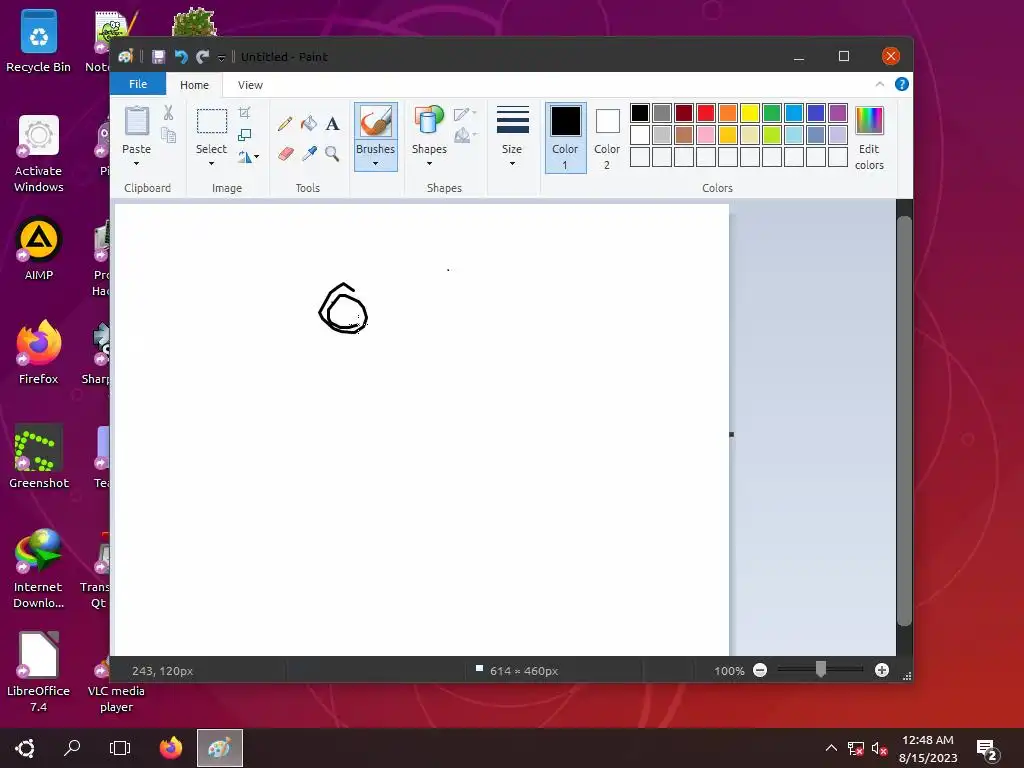Viewport: 1024px width, 768px height.
Task: Click the Edit colors rainbow icon
Action: coord(869,120)
